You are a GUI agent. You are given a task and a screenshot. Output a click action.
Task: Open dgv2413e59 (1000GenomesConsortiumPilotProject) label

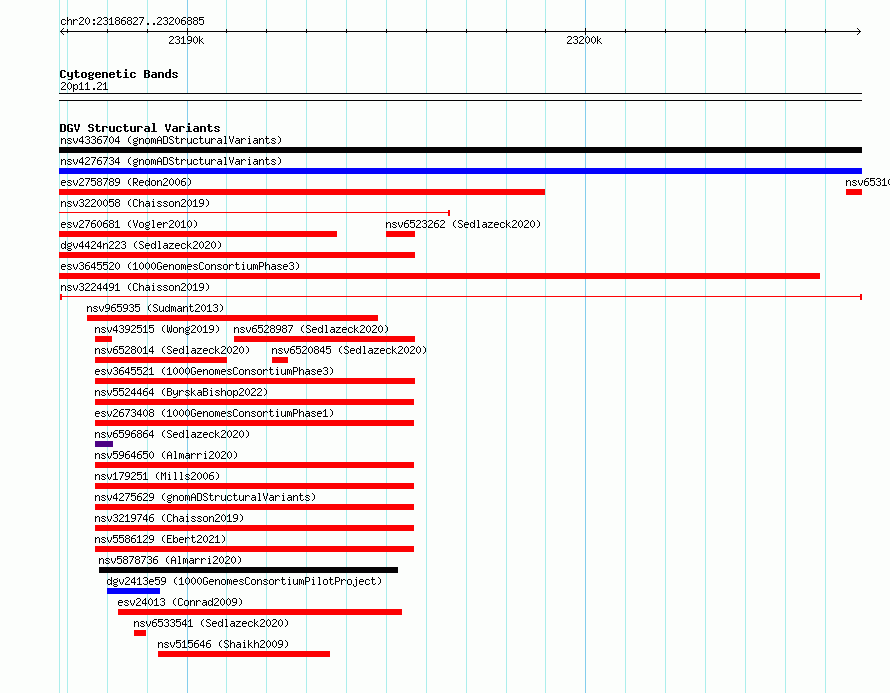pos(244,581)
